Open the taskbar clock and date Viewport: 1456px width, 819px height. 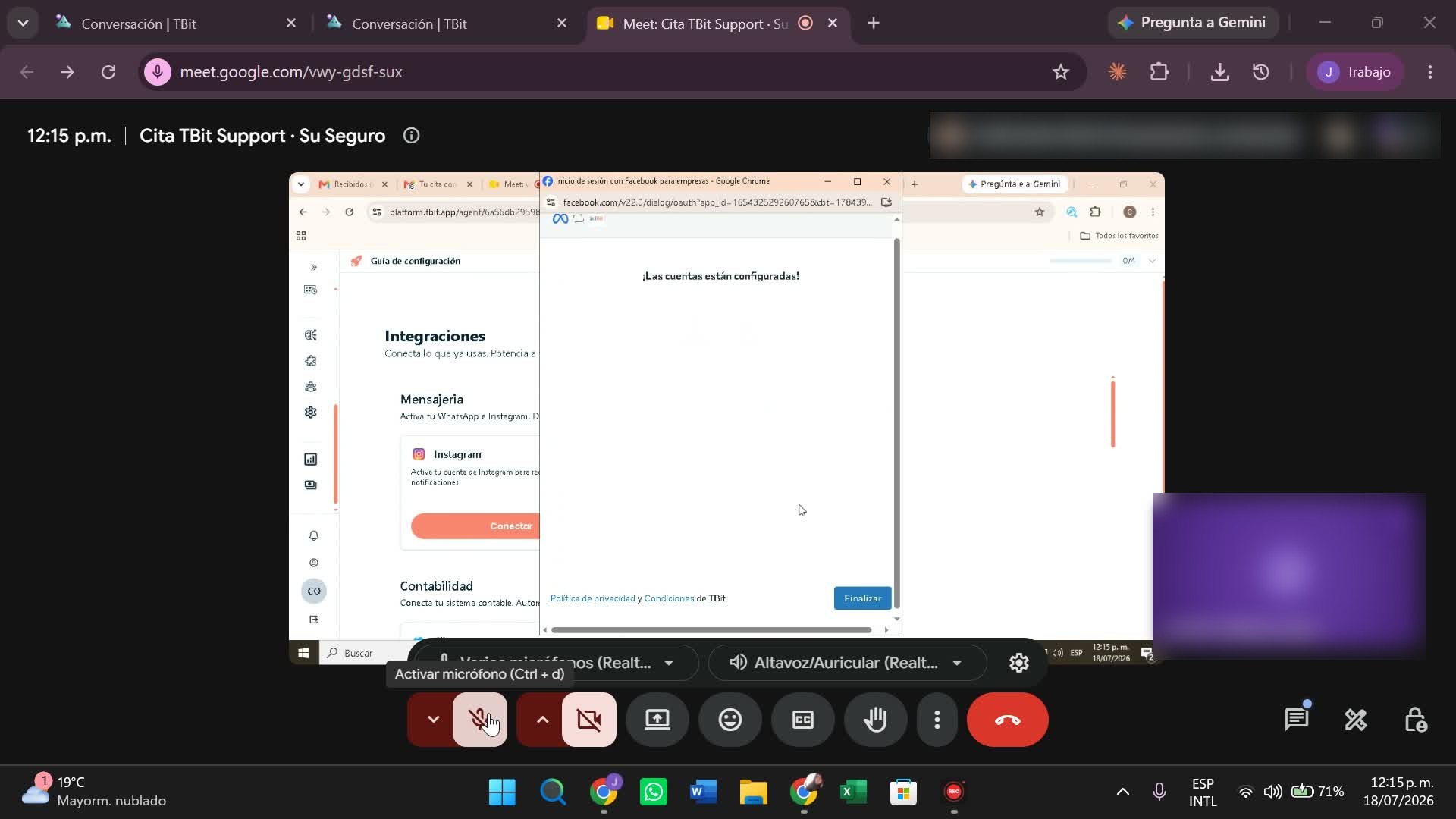coord(1398,792)
